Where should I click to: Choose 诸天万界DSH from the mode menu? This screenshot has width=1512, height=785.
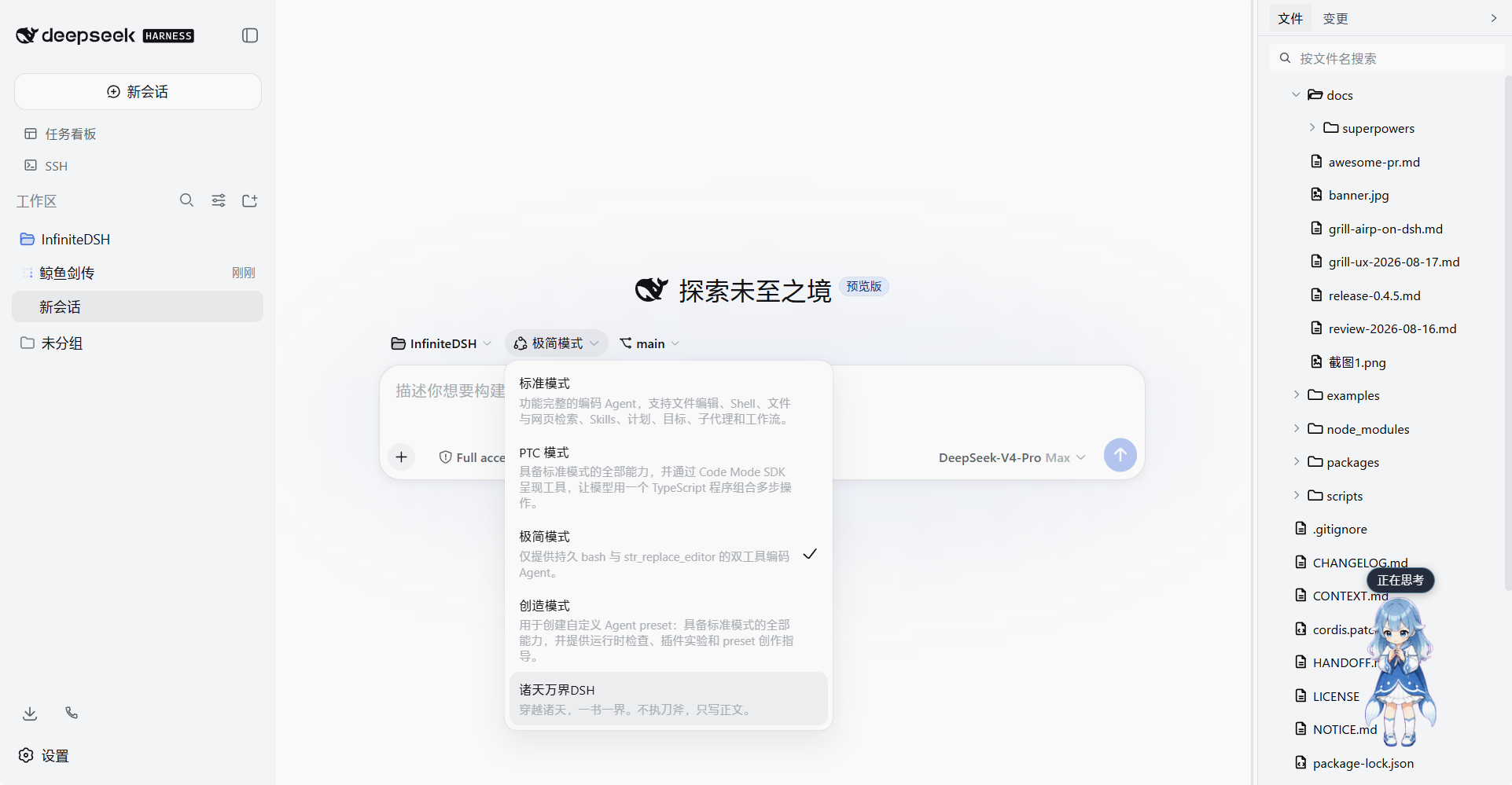(668, 699)
